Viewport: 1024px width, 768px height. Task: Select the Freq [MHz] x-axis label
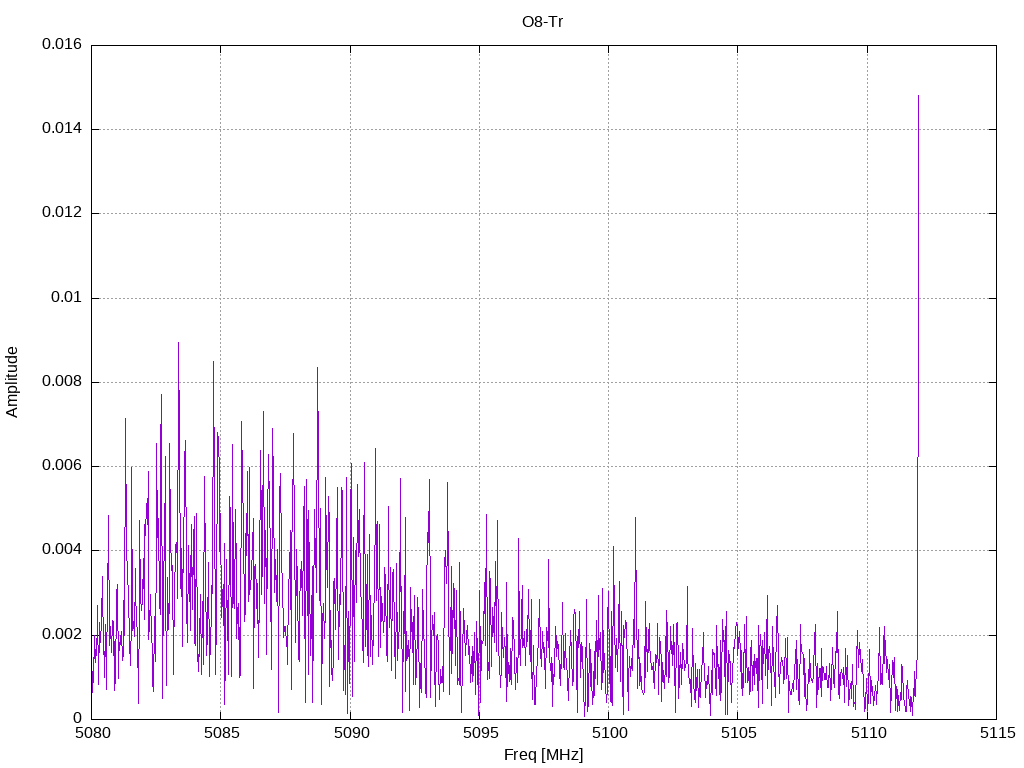[543, 755]
